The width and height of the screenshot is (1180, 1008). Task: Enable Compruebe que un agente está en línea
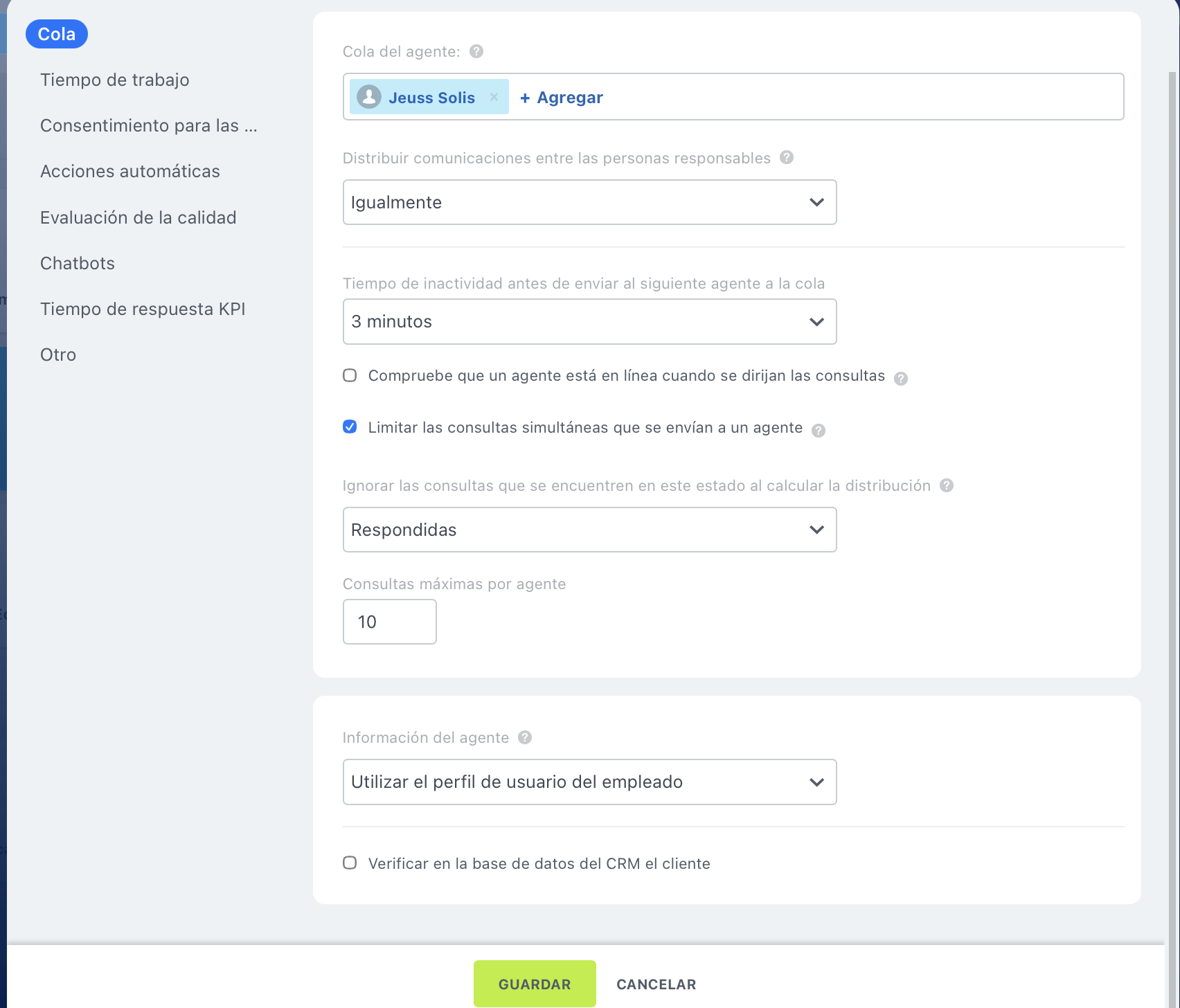(350, 375)
